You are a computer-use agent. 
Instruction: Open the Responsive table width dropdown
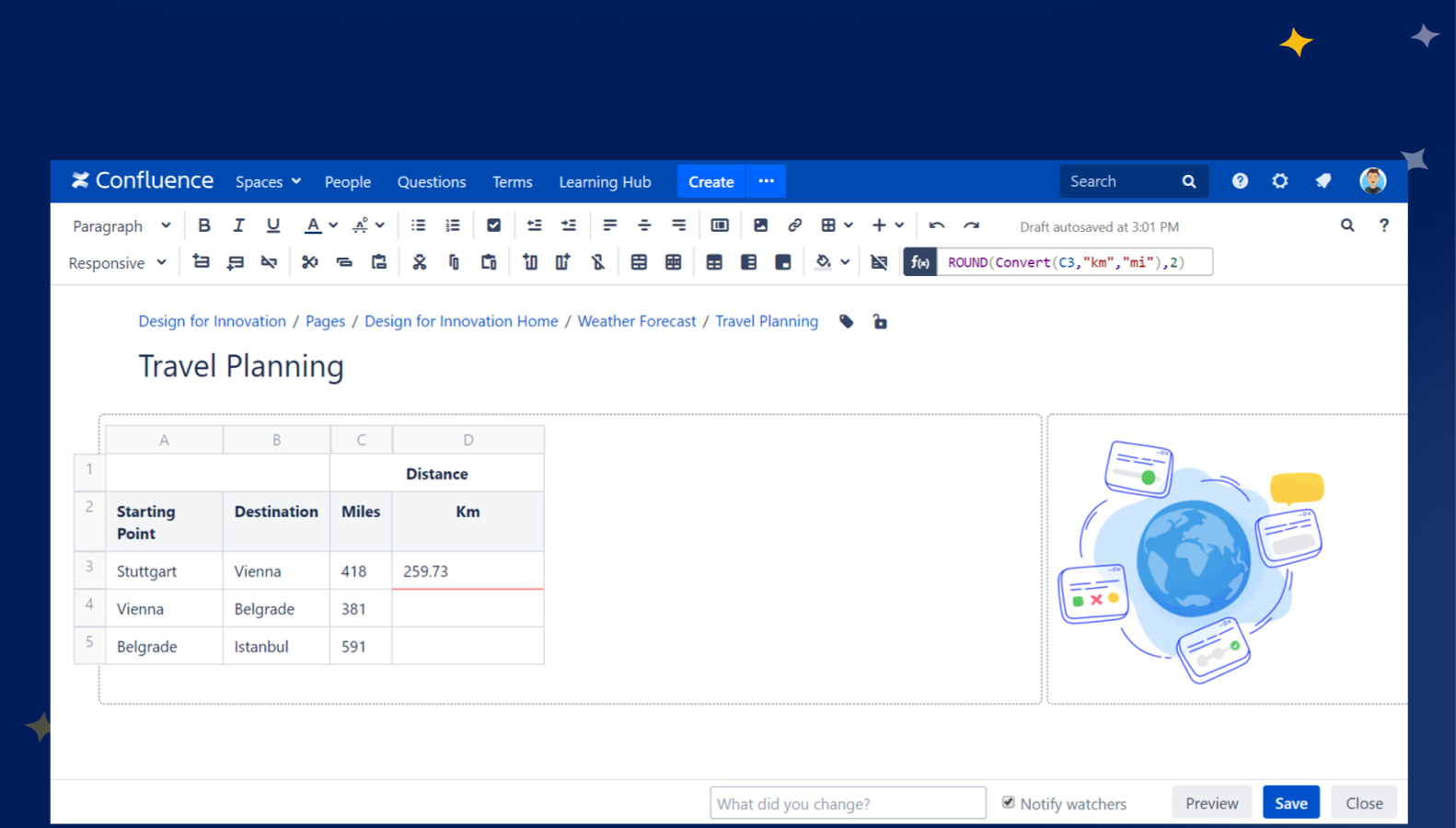tap(117, 263)
